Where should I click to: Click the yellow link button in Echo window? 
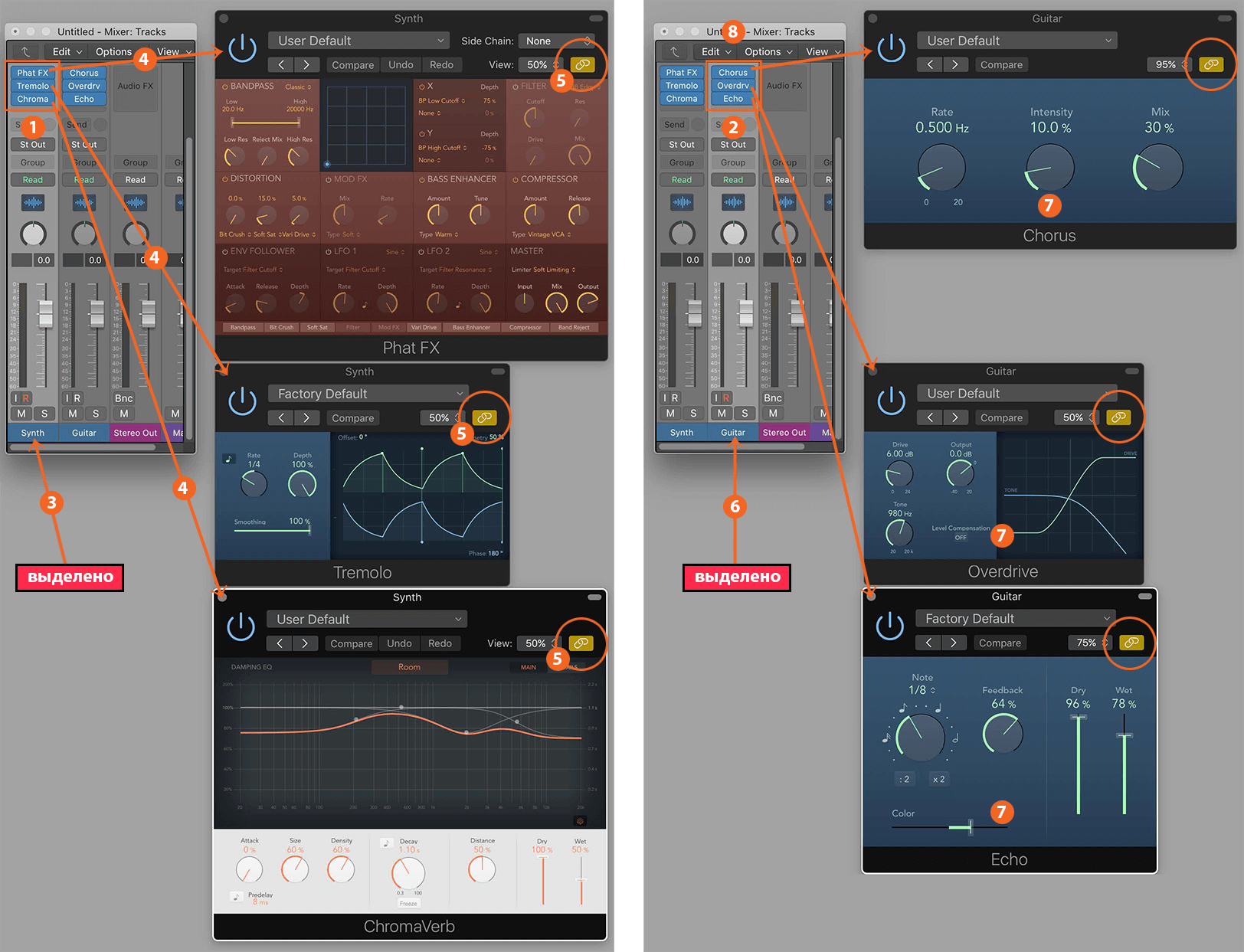click(1131, 643)
